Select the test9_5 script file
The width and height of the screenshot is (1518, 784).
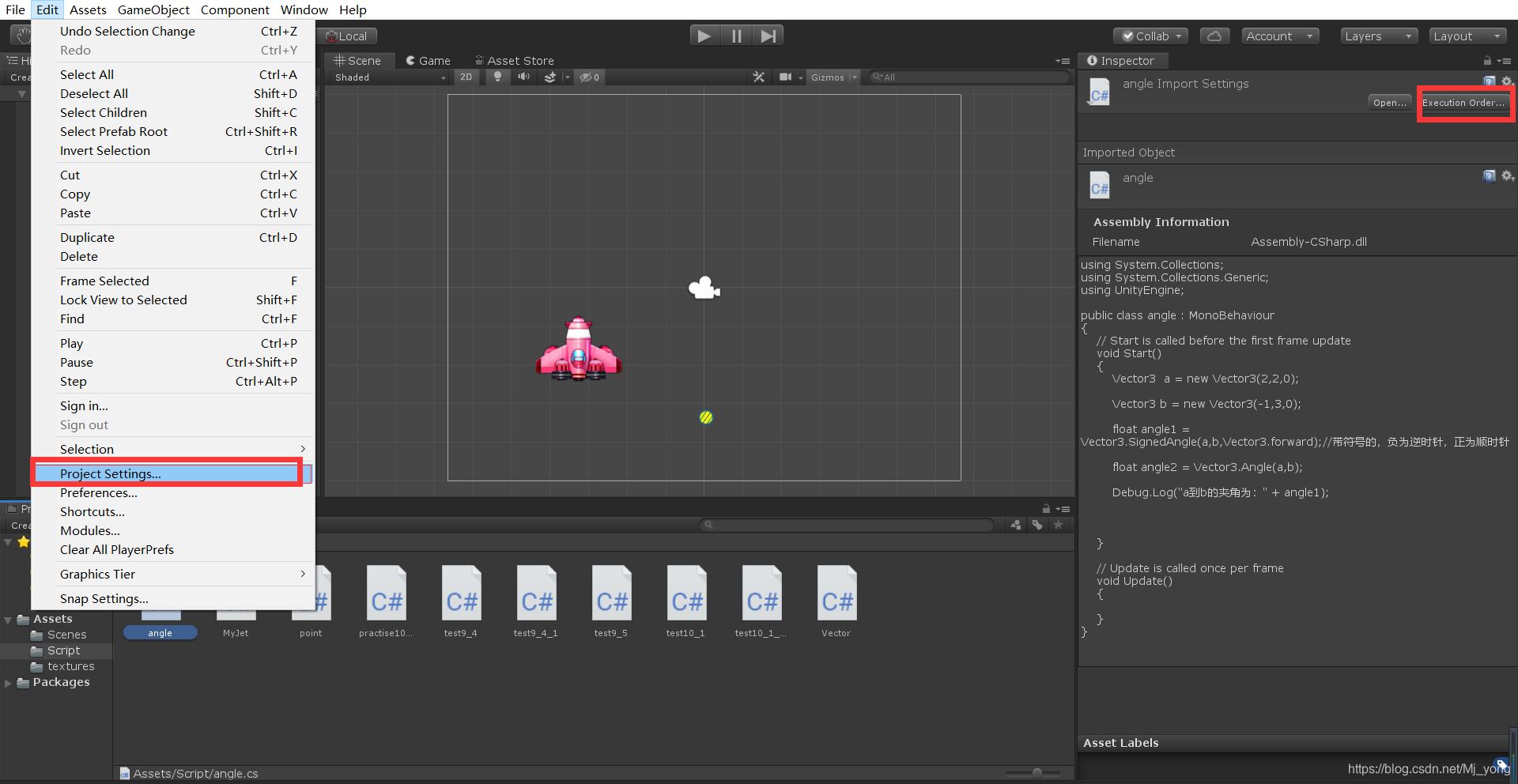[611, 601]
